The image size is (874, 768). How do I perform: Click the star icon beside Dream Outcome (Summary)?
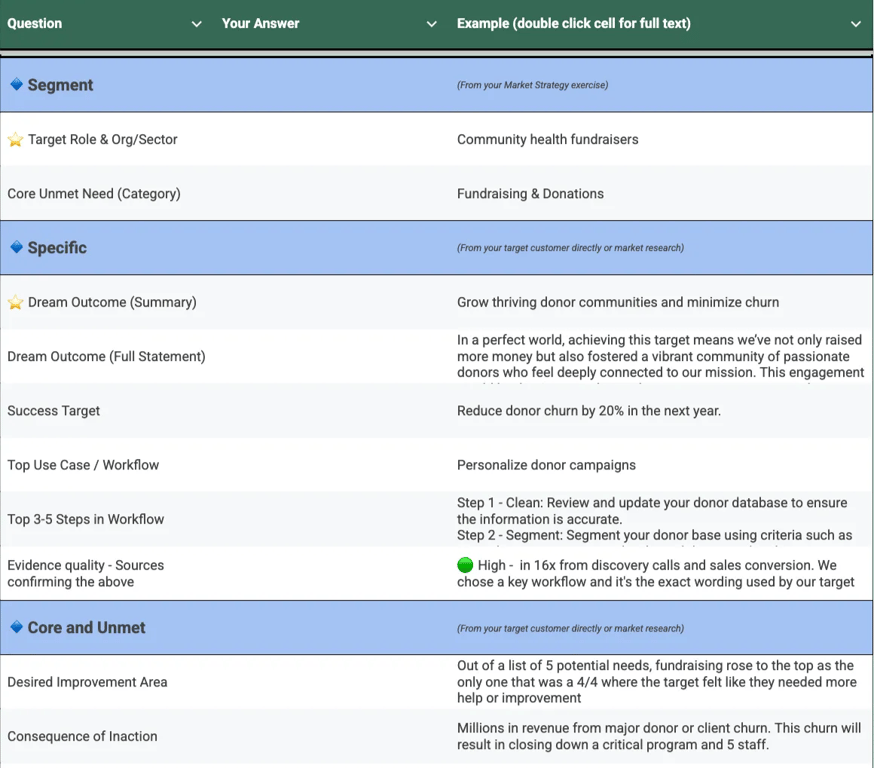(15, 303)
